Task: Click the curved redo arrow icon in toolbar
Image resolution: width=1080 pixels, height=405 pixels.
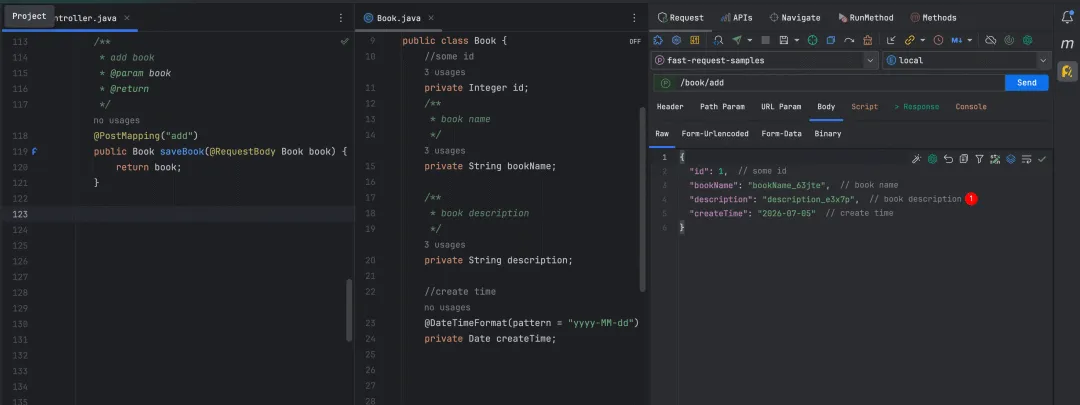Action: pyautogui.click(x=849, y=40)
